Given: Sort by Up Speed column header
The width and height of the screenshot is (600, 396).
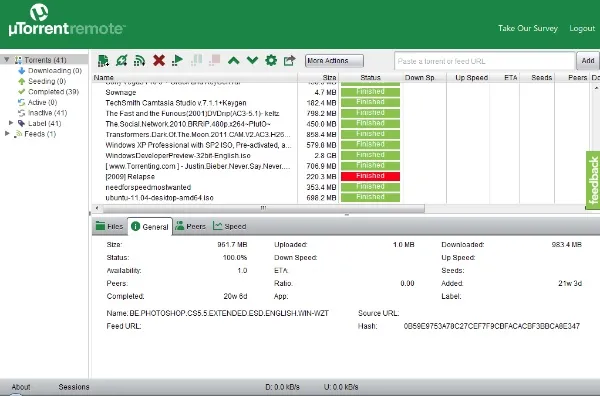Looking at the screenshot, I should (468, 78).
